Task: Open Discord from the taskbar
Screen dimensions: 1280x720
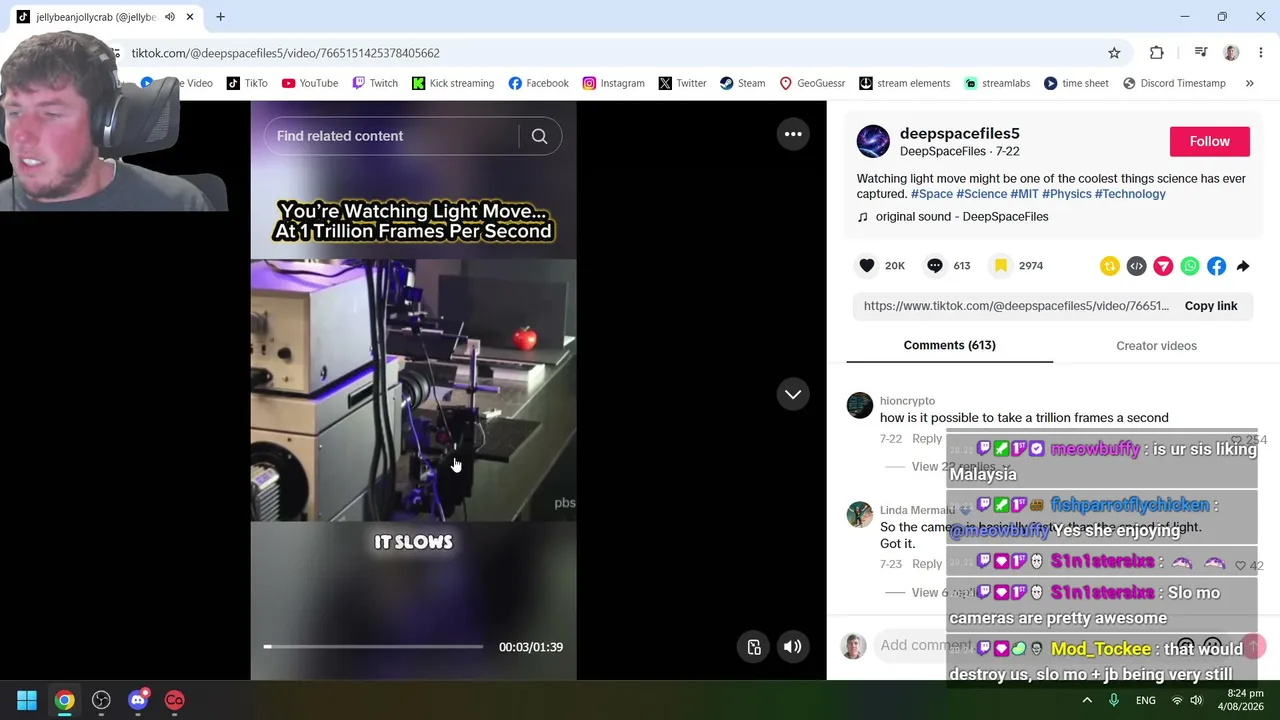Action: [x=138, y=700]
